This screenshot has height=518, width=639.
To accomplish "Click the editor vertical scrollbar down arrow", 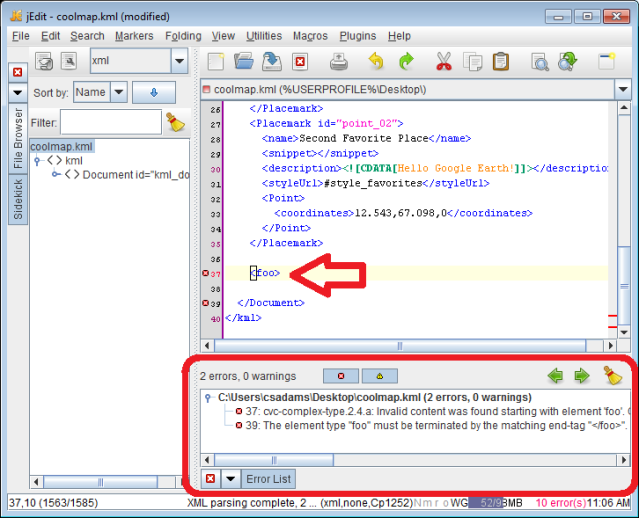I will 624,332.
